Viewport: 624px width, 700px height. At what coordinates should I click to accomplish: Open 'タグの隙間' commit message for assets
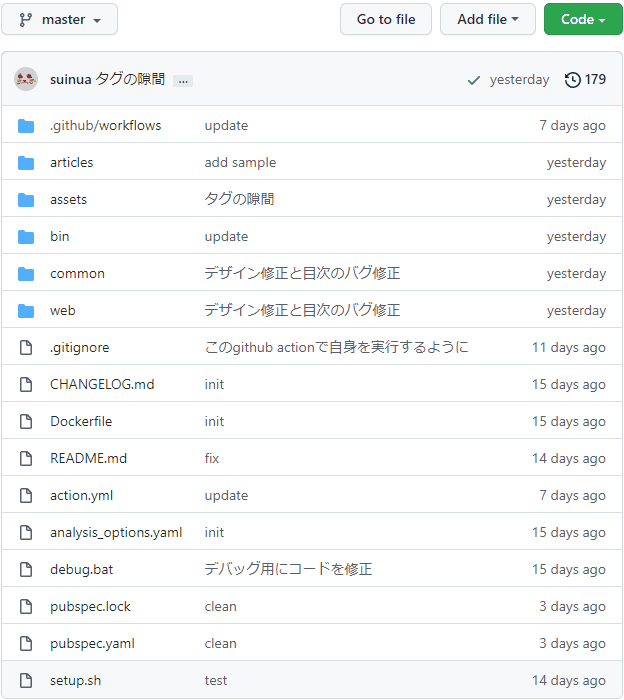(x=239, y=199)
